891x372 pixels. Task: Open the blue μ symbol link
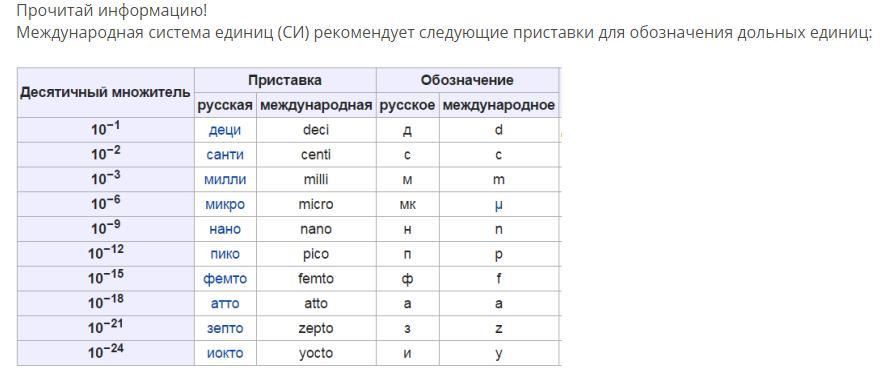[x=499, y=205]
